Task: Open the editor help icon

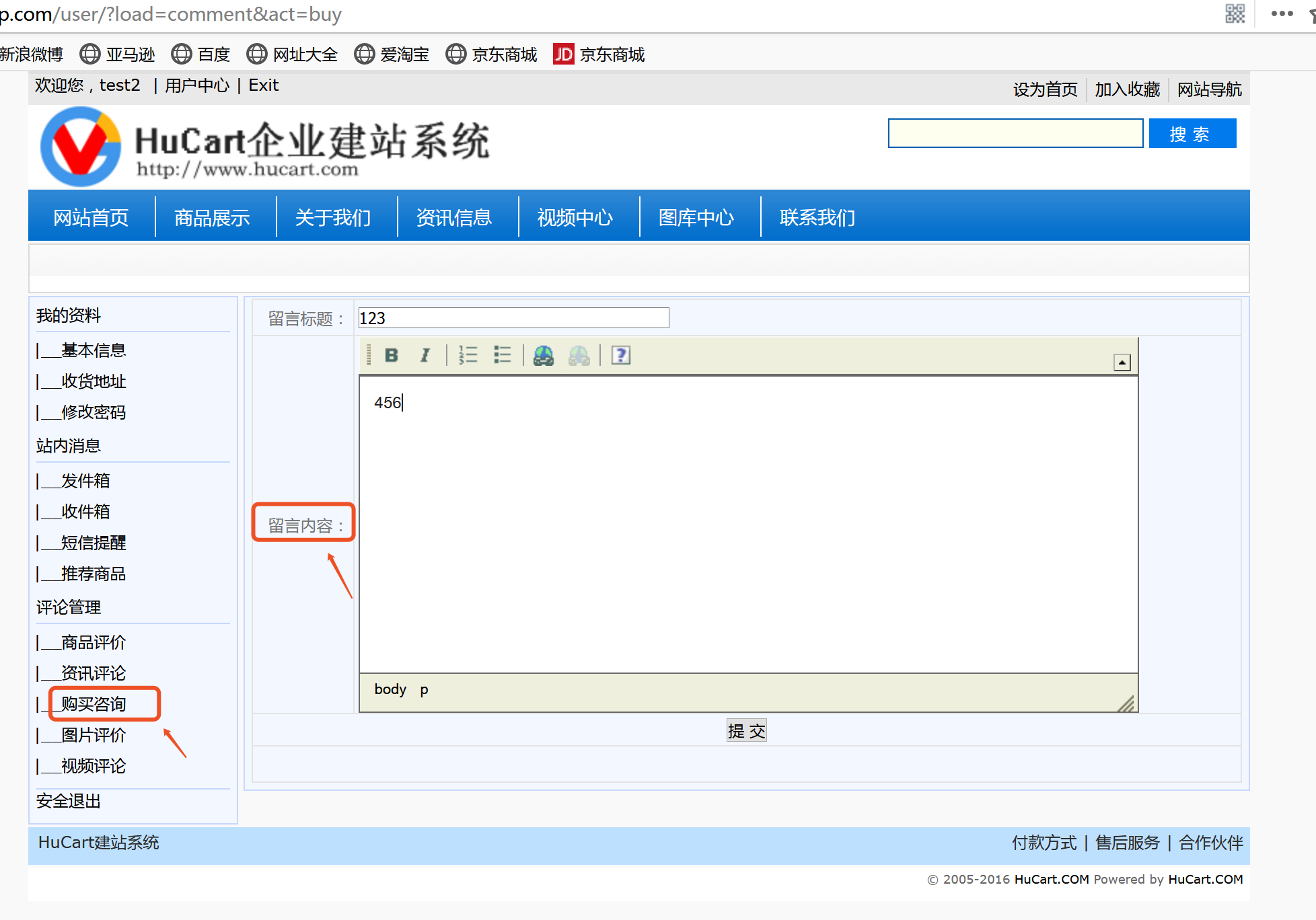Action: [x=620, y=355]
